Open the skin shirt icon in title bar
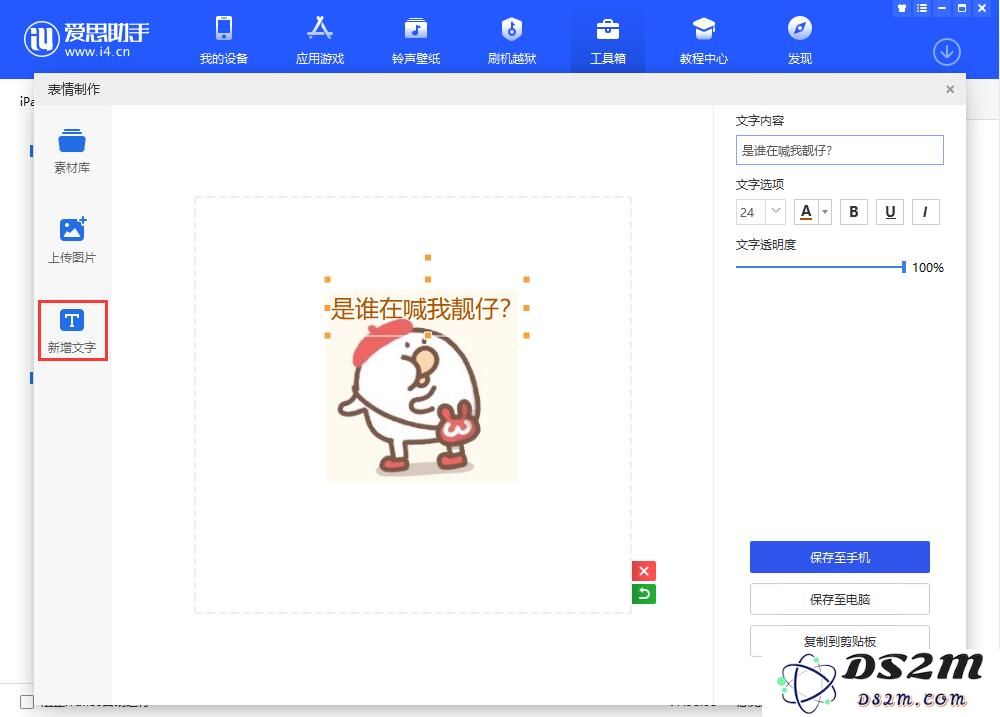 pyautogui.click(x=901, y=8)
